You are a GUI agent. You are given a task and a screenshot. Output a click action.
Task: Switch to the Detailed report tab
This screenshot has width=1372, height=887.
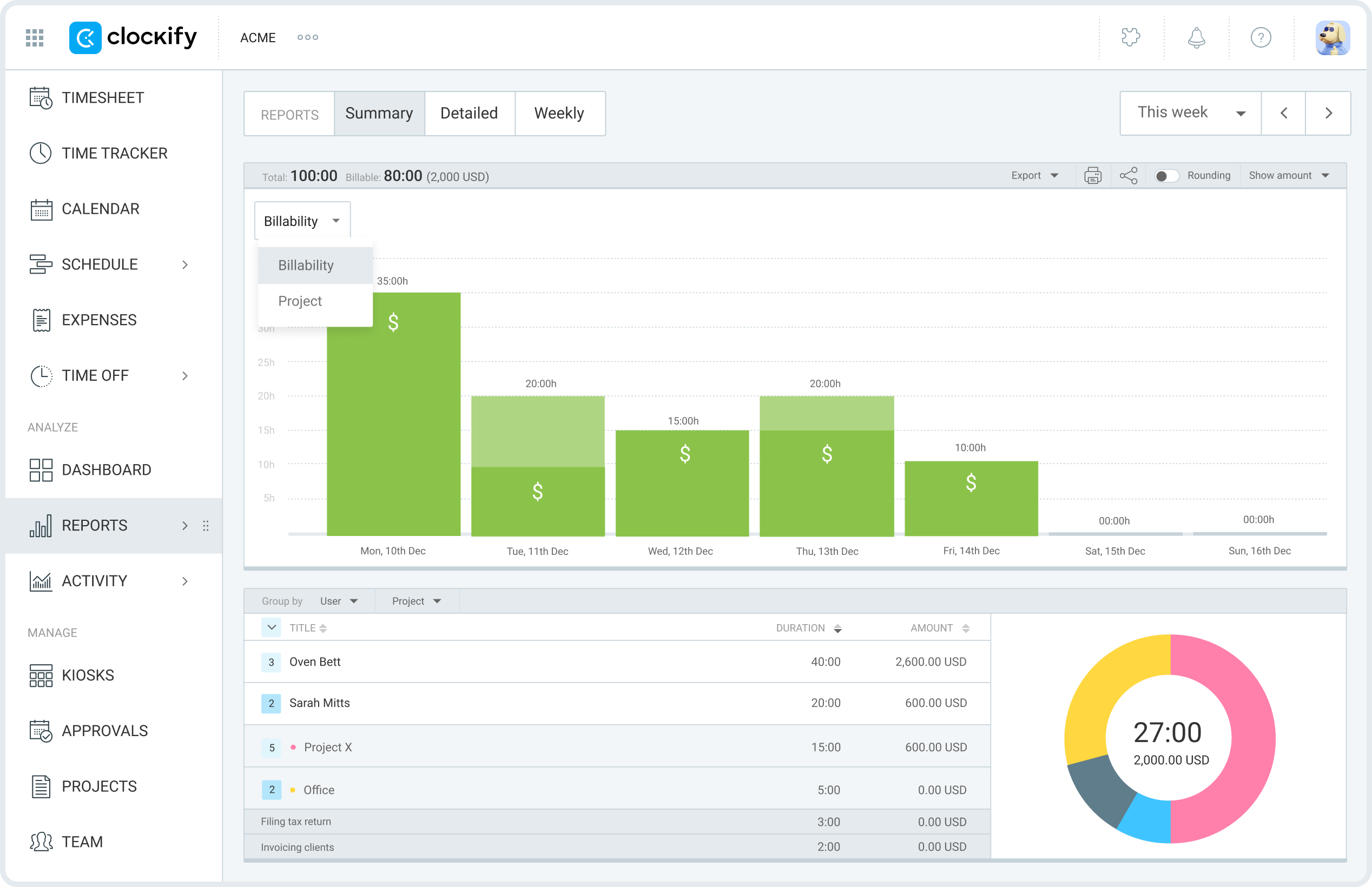469,113
